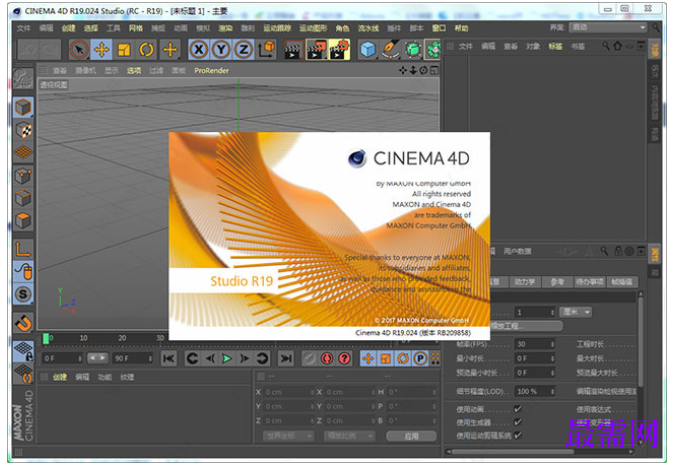
Task: Uncheck the 使用运动剪辑系统 checkbox
Action: (518, 435)
